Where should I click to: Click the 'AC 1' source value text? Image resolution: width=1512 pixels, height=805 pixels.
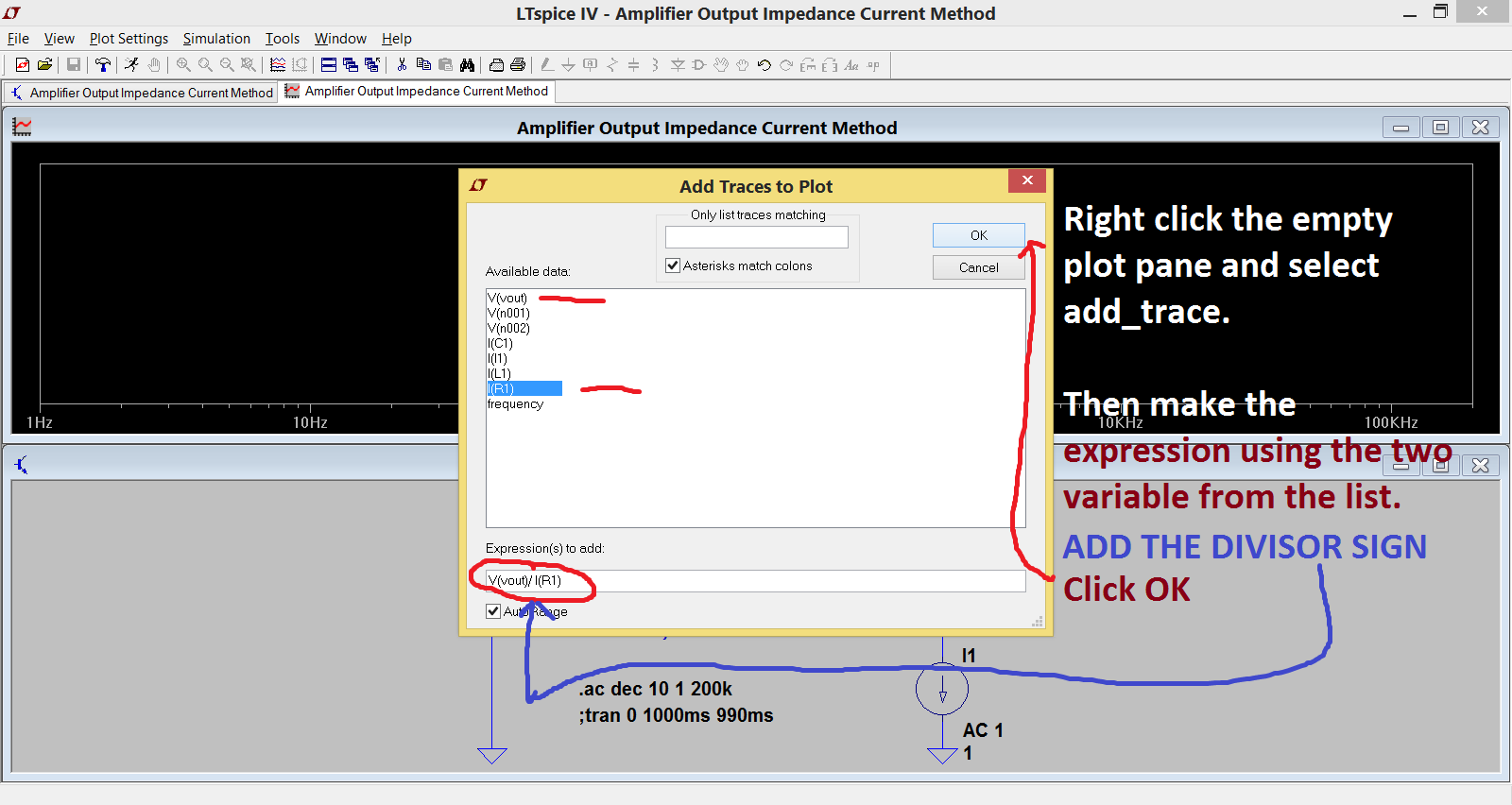point(983,730)
